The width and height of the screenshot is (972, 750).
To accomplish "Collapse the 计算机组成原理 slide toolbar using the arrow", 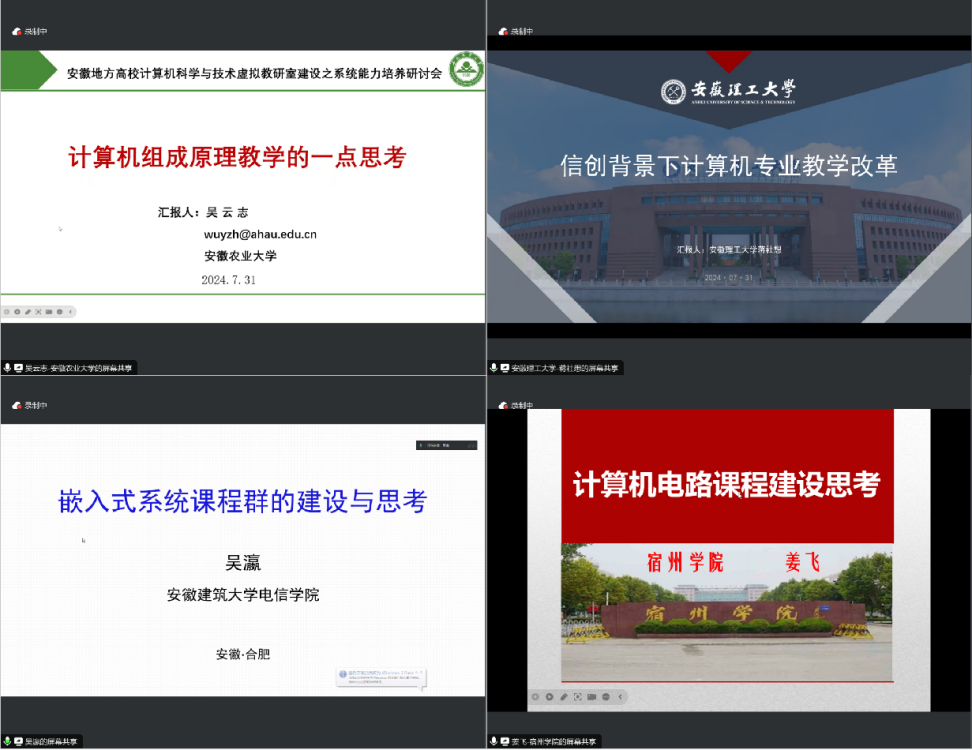I will pos(70,312).
